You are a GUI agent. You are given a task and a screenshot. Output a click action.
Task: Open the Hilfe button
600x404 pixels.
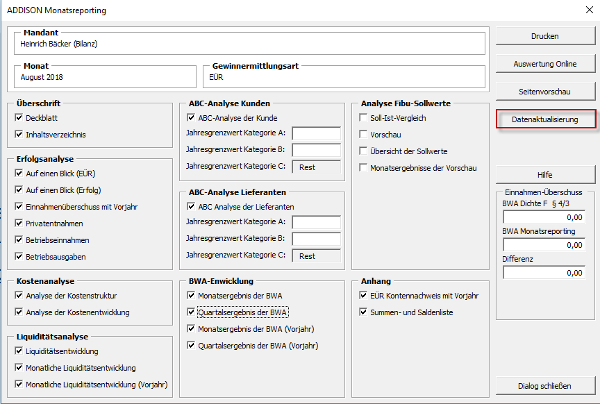click(x=545, y=175)
